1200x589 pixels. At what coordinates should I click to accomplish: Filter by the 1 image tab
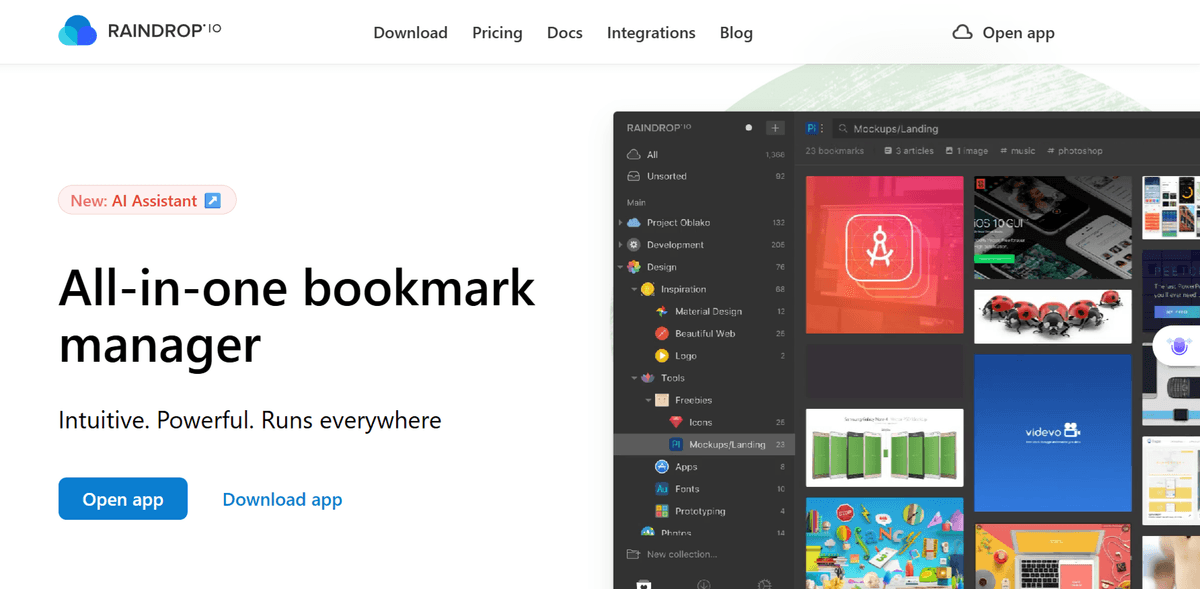pos(966,151)
